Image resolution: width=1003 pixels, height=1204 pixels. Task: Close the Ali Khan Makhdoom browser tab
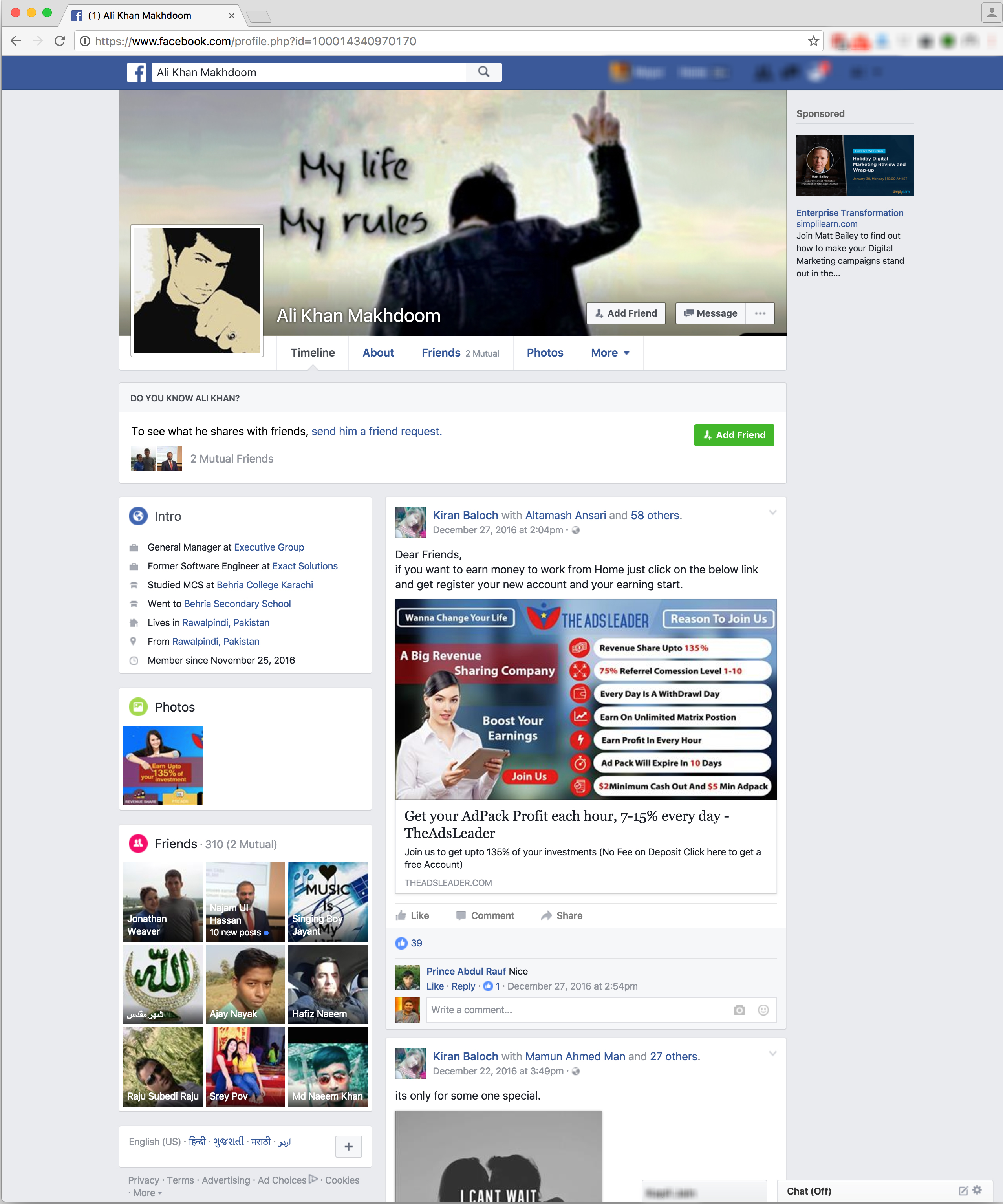tap(232, 15)
